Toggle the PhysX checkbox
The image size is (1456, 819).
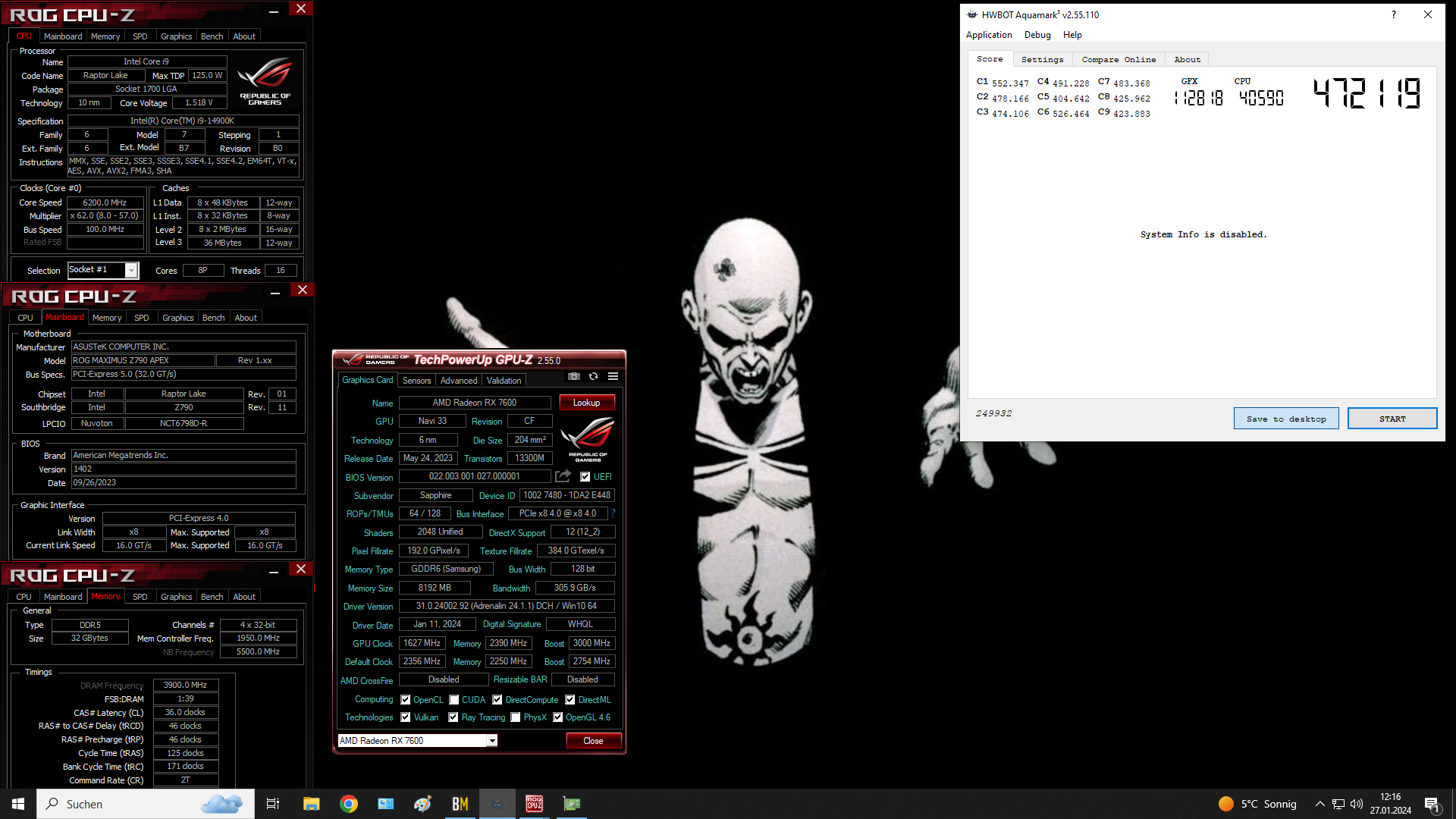click(x=515, y=717)
